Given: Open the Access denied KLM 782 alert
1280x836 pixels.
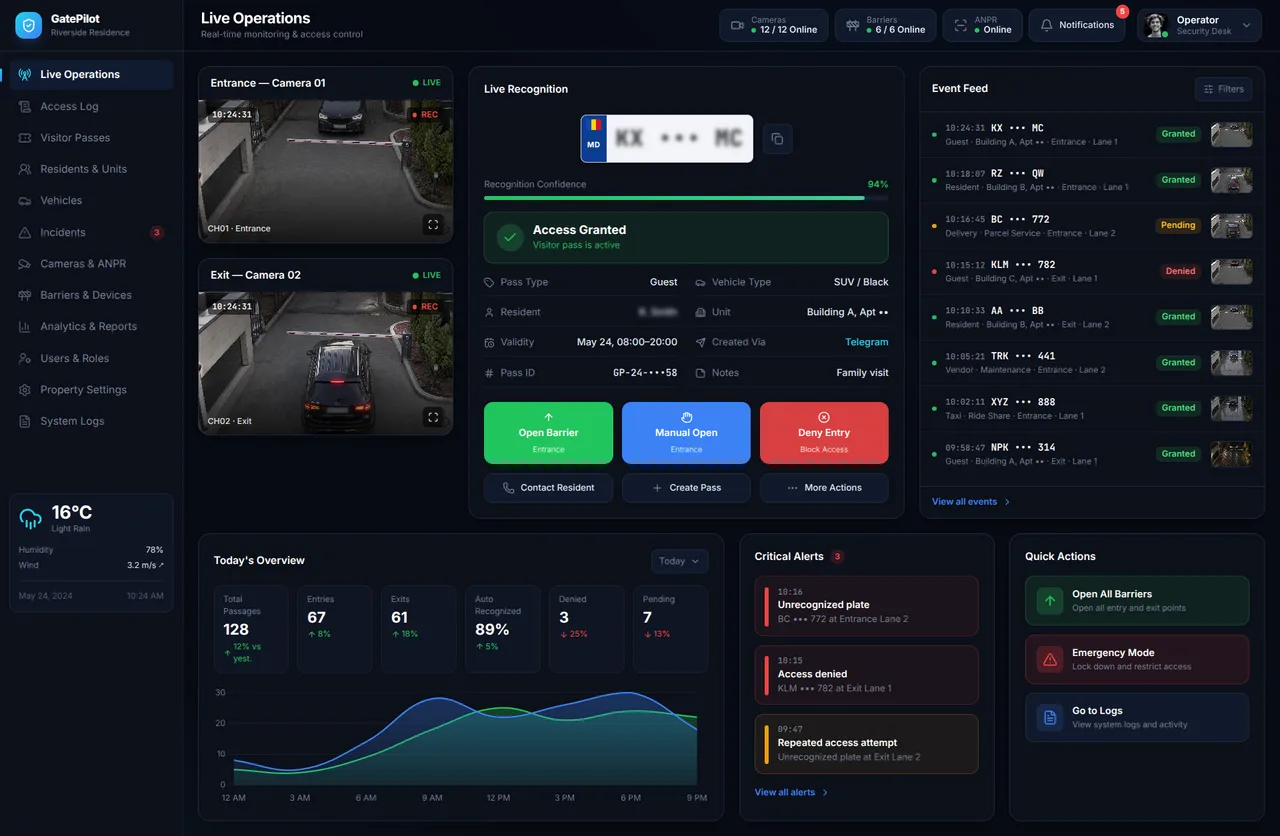Looking at the screenshot, I should pos(867,675).
